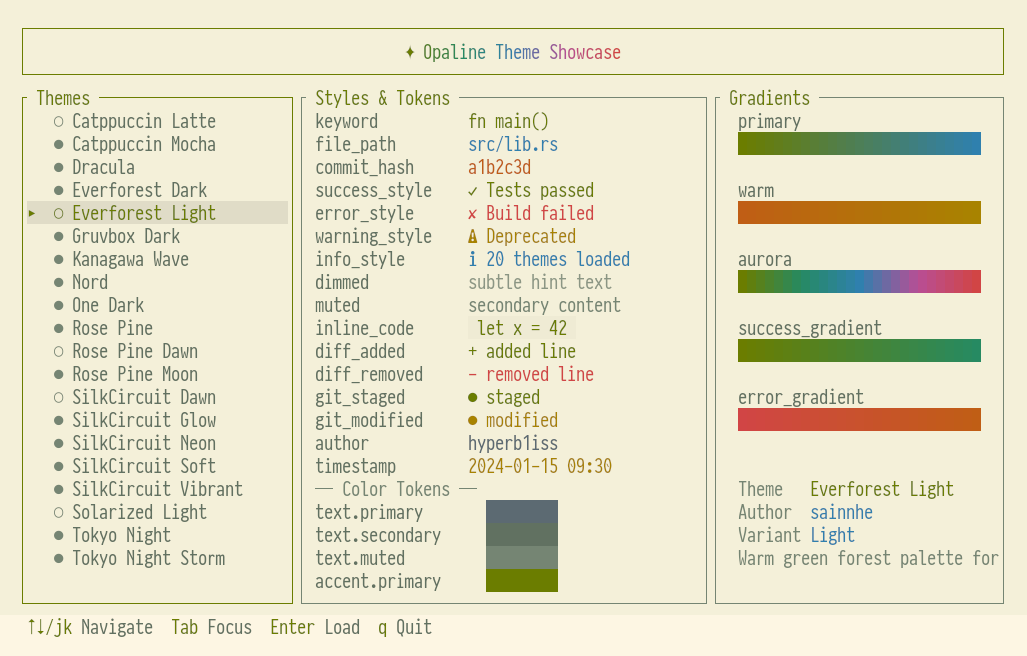Click the q Quit footer hint
1027x656 pixels.
pos(405,627)
